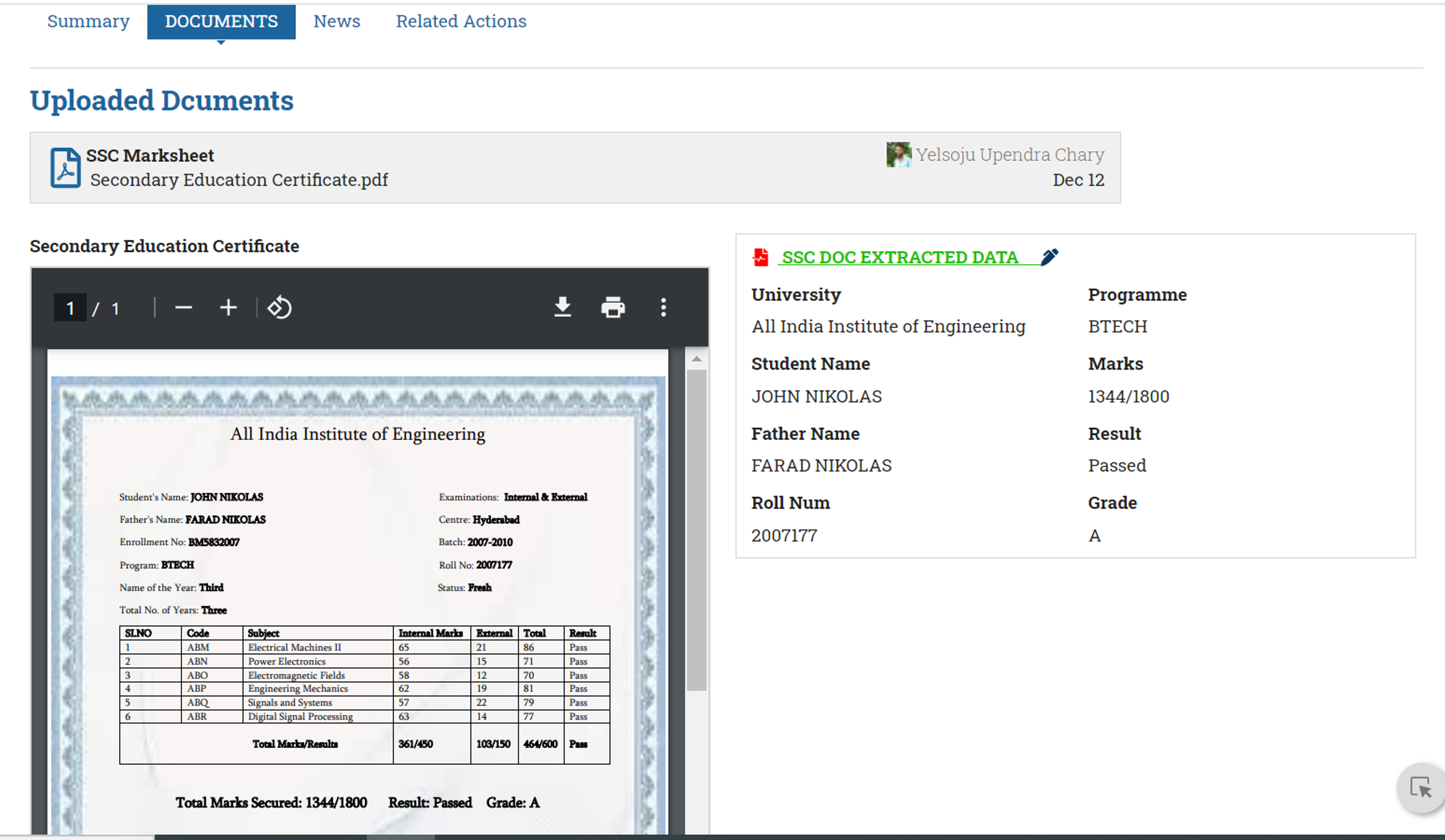Open SSC DOC EXTRACTED DATA link
1445x840 pixels.
[x=900, y=257]
